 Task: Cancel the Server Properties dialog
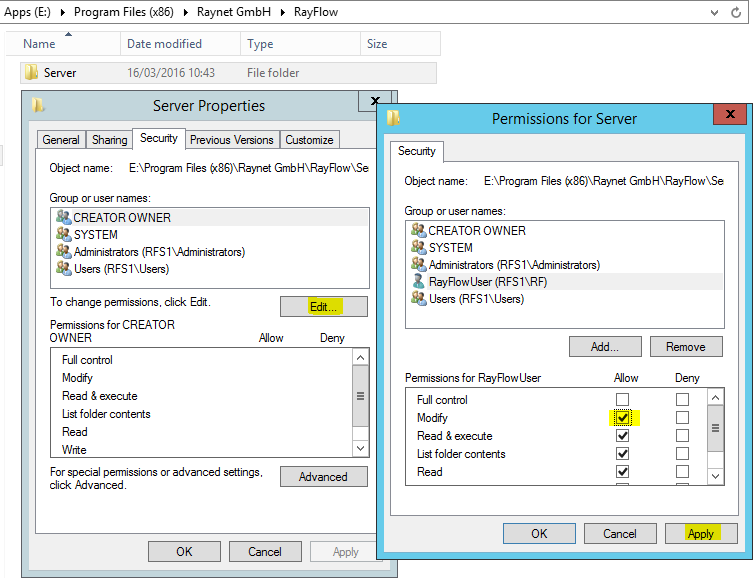265,552
